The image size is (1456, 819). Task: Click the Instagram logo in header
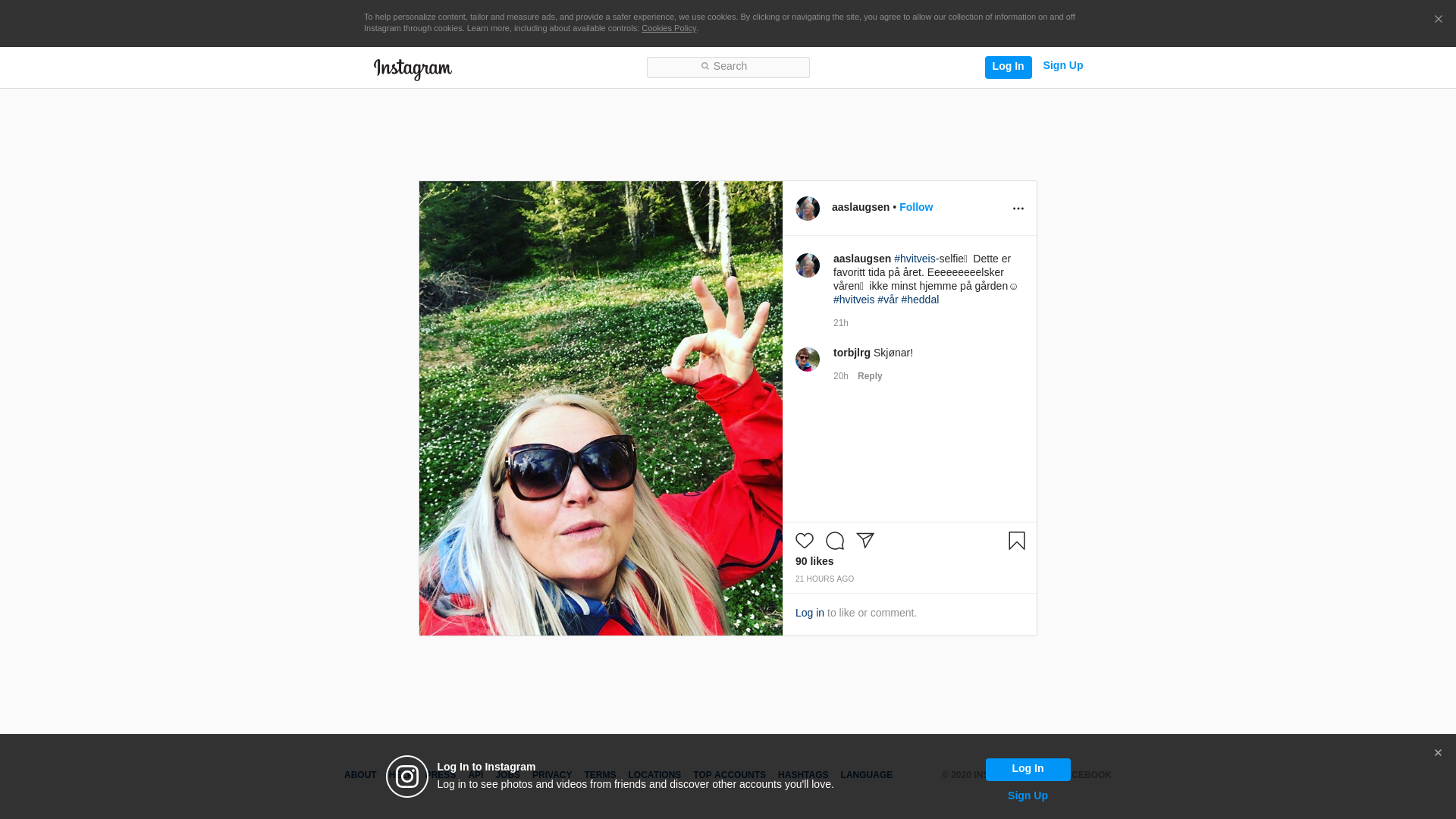tap(413, 69)
